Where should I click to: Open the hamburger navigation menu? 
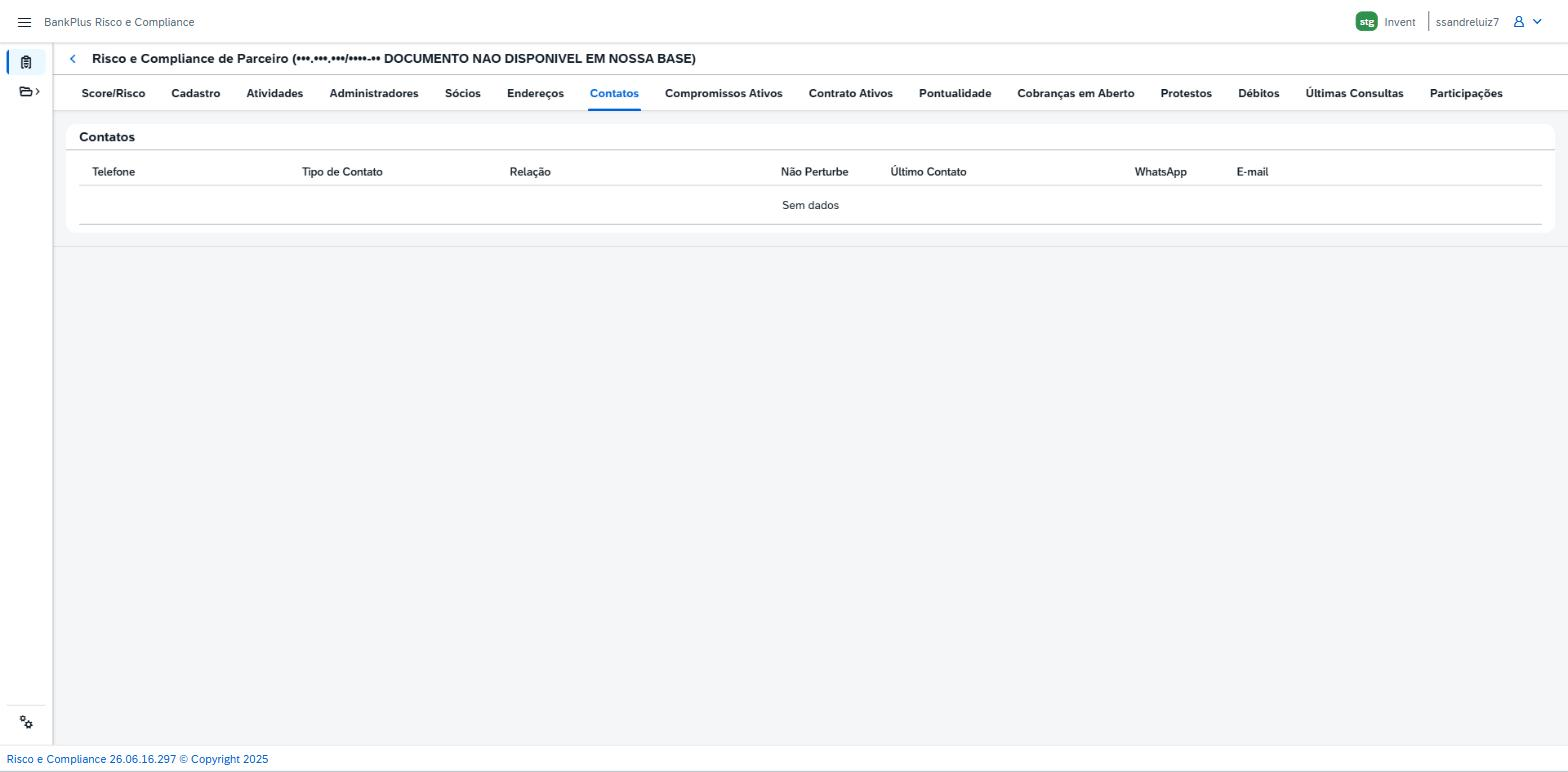(25, 22)
